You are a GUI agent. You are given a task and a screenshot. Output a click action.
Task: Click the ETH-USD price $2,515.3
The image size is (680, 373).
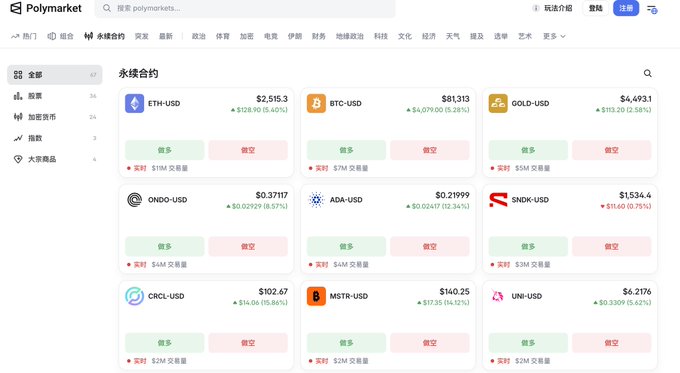[x=272, y=99]
